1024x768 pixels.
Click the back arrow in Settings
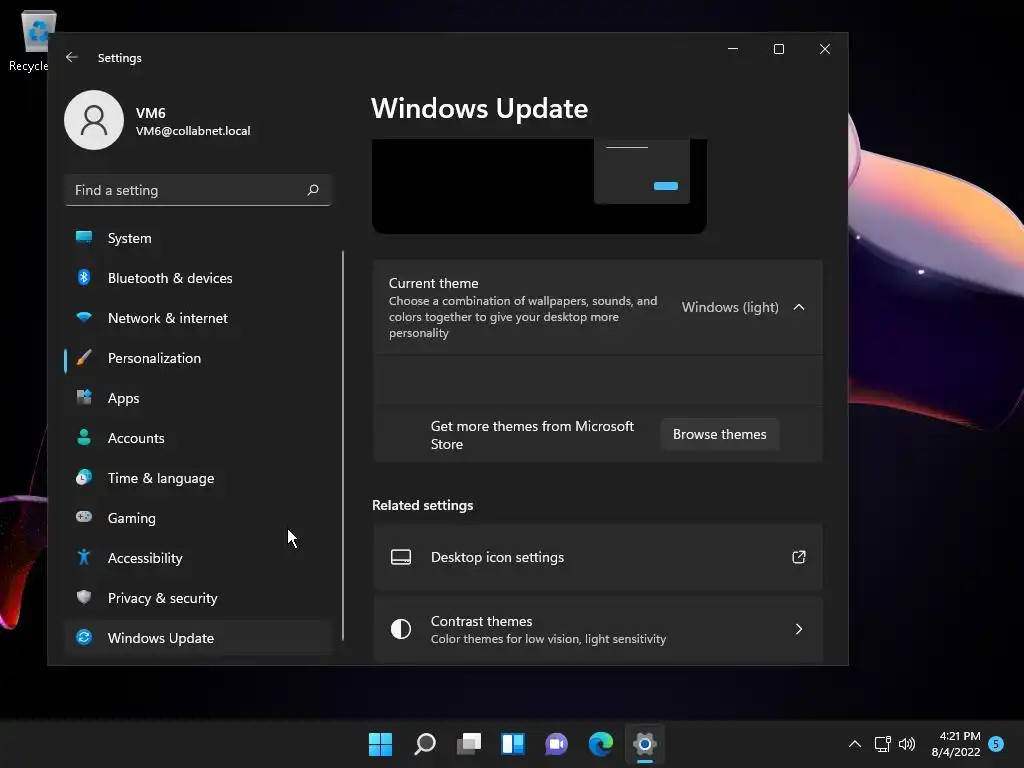(x=72, y=57)
